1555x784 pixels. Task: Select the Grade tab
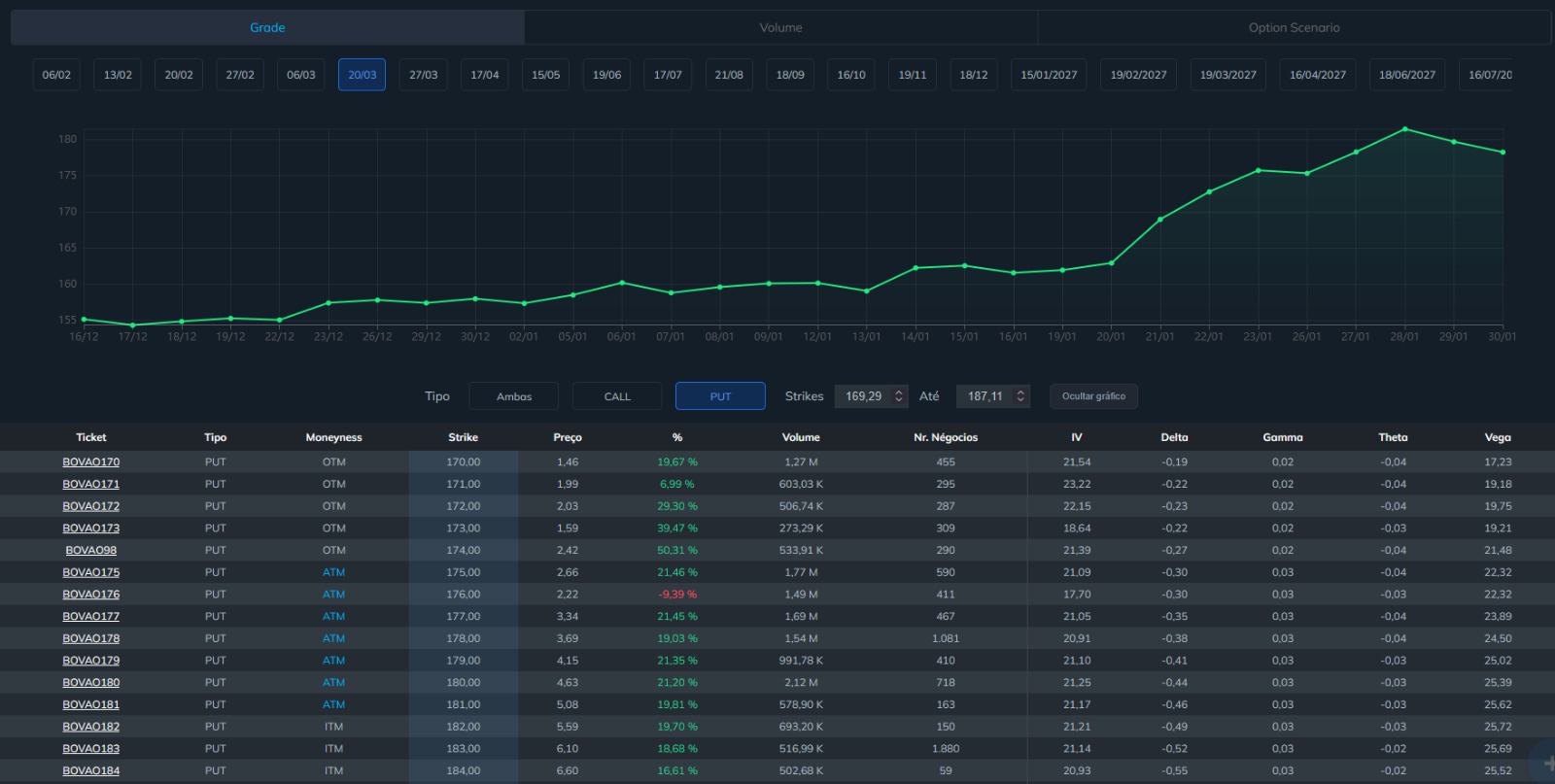pyautogui.click(x=267, y=28)
